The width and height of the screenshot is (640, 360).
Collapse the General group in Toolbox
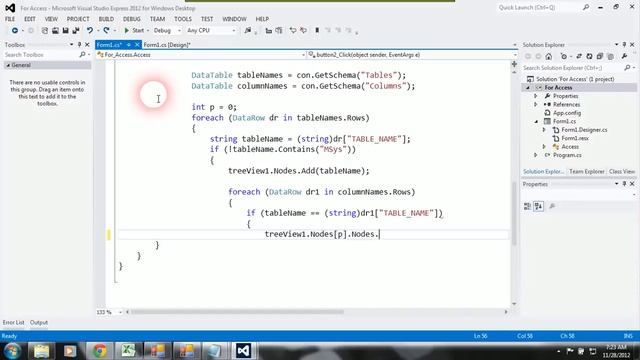(8, 65)
